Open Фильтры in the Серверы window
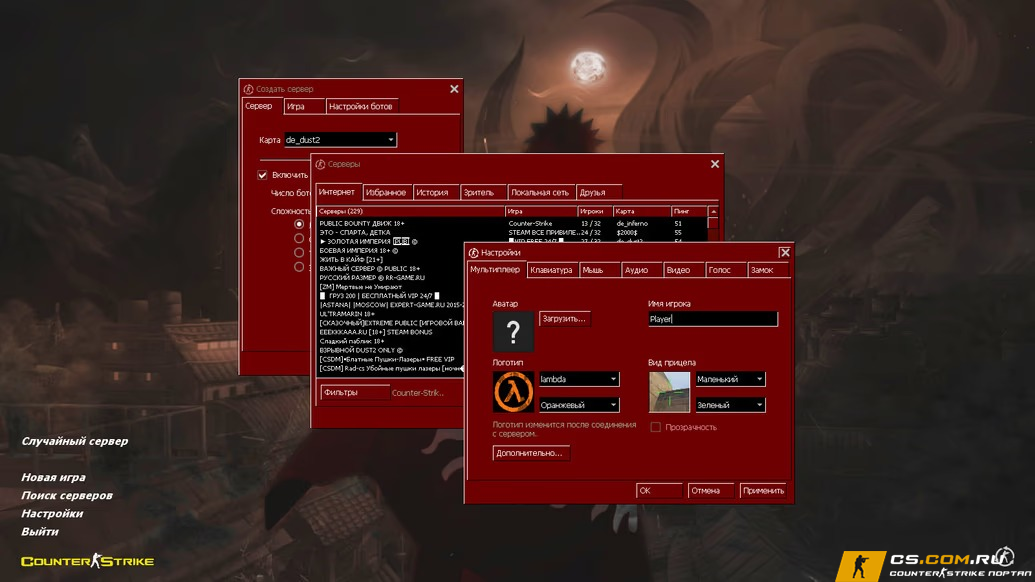Screen dimensions: 1035x582 354,392
